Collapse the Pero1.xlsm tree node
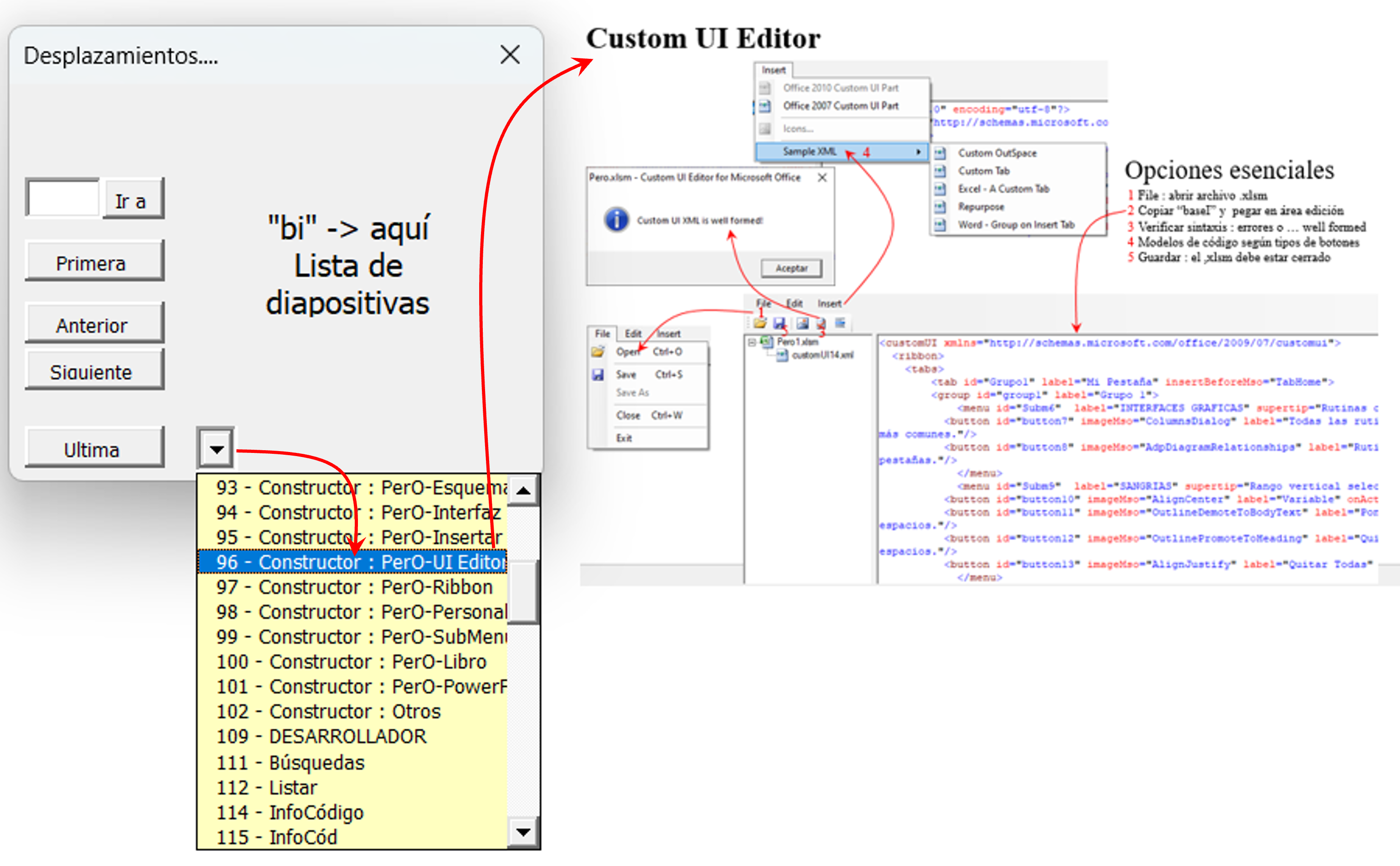Screen dimensions: 1400x866 point(752,343)
